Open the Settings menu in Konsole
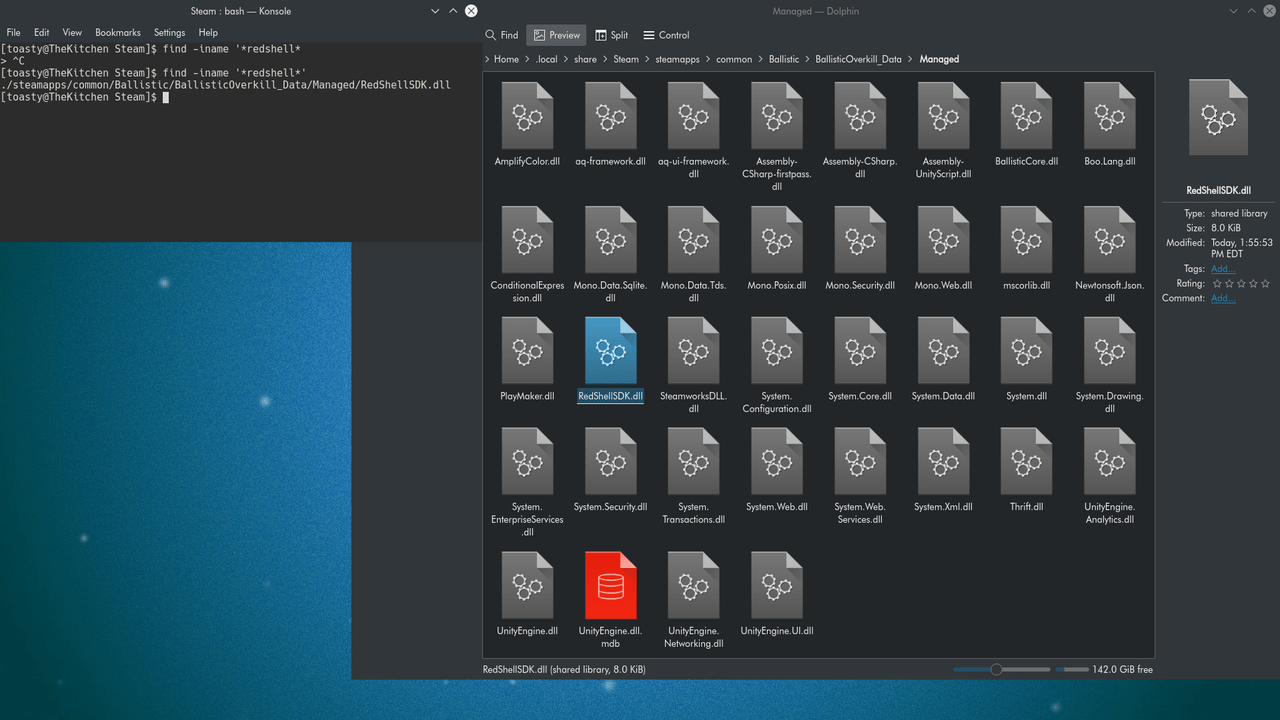Screen dimensions: 1280x720 click(168, 31)
